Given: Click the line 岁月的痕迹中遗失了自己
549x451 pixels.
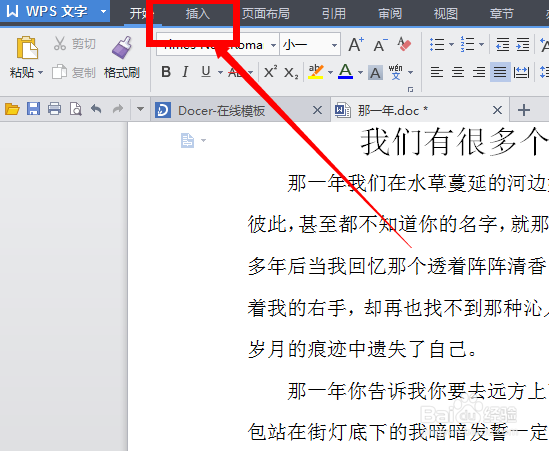Looking at the screenshot, I should [x=362, y=349].
